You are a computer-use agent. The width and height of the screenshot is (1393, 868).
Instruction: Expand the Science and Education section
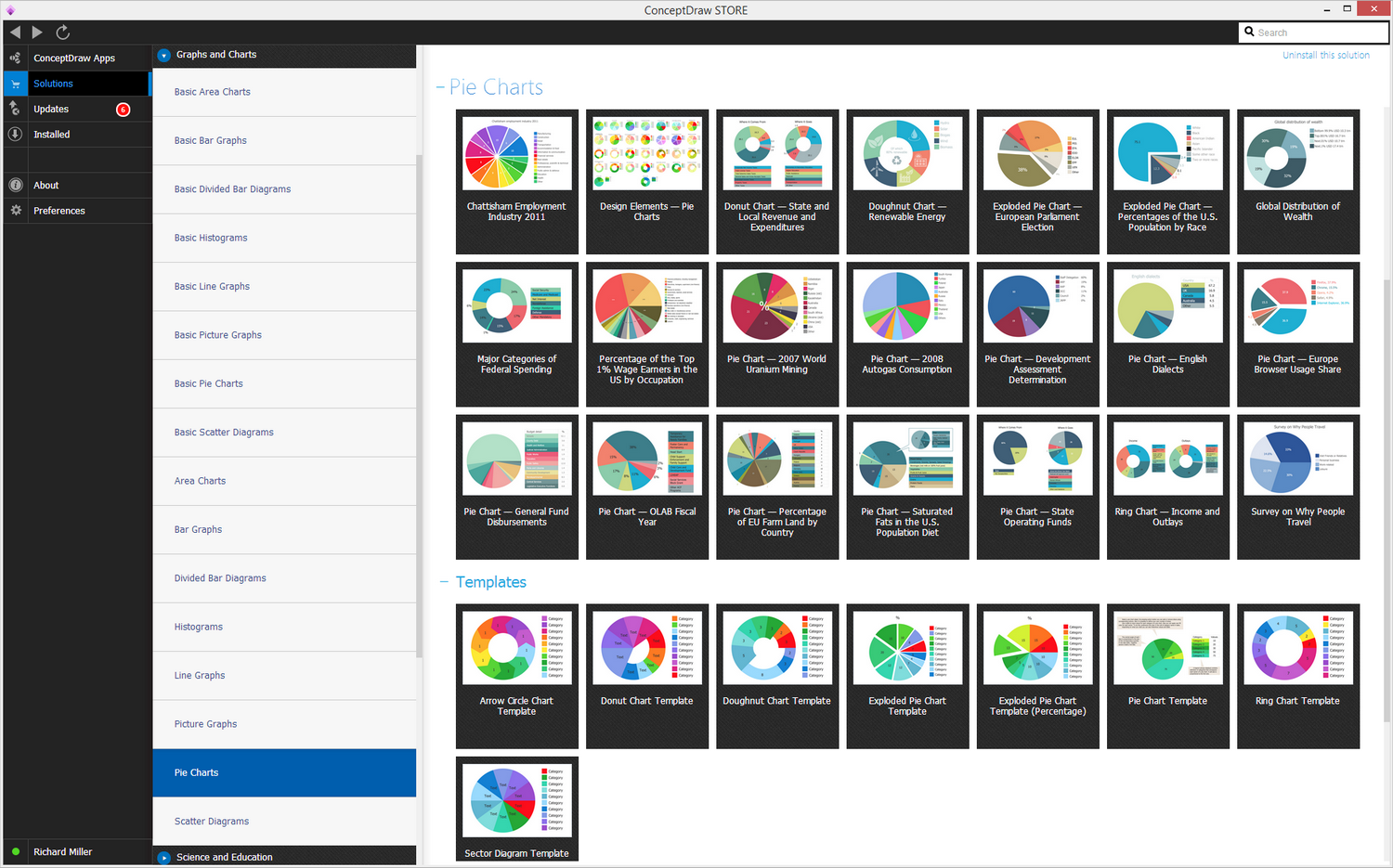pyautogui.click(x=164, y=858)
